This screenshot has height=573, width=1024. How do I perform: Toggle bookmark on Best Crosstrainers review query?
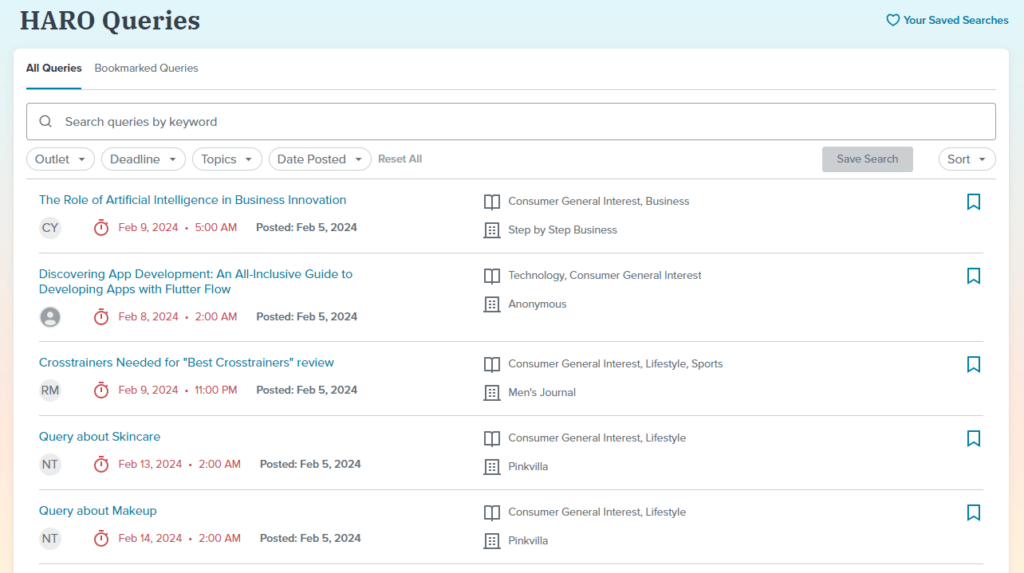pyautogui.click(x=973, y=365)
